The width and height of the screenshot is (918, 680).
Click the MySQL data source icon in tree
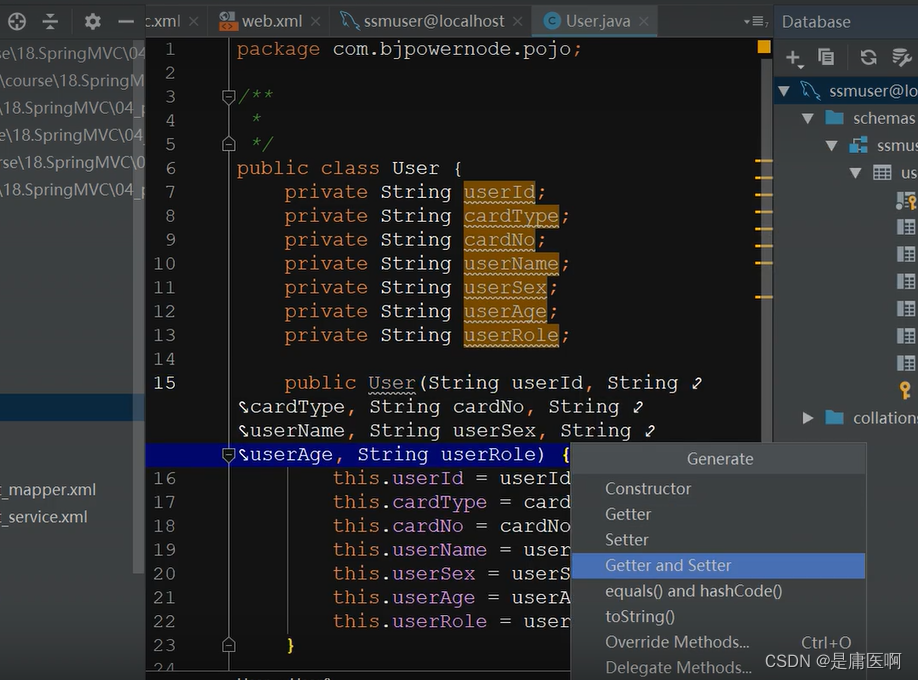pos(811,91)
